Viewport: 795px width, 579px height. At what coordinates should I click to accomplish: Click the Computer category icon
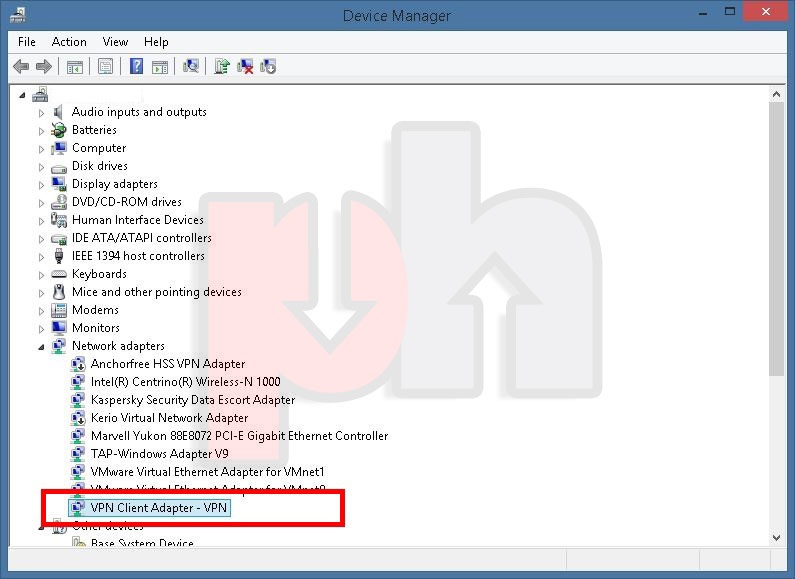[59, 148]
